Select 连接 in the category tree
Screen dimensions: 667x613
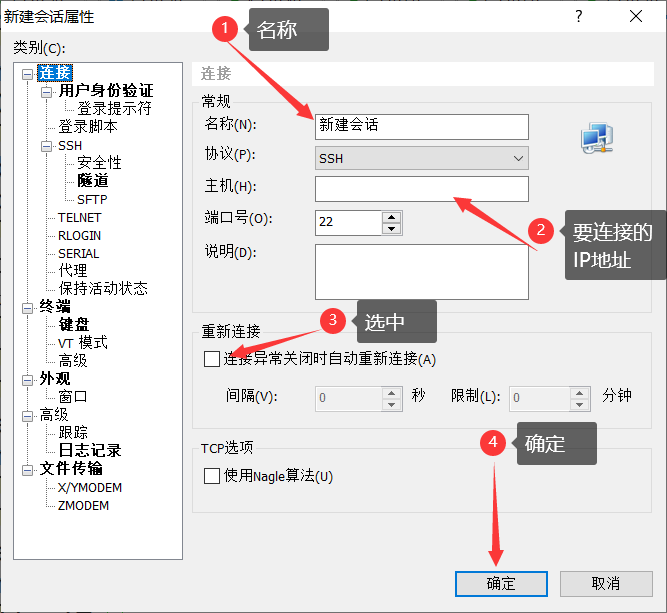tap(55, 73)
